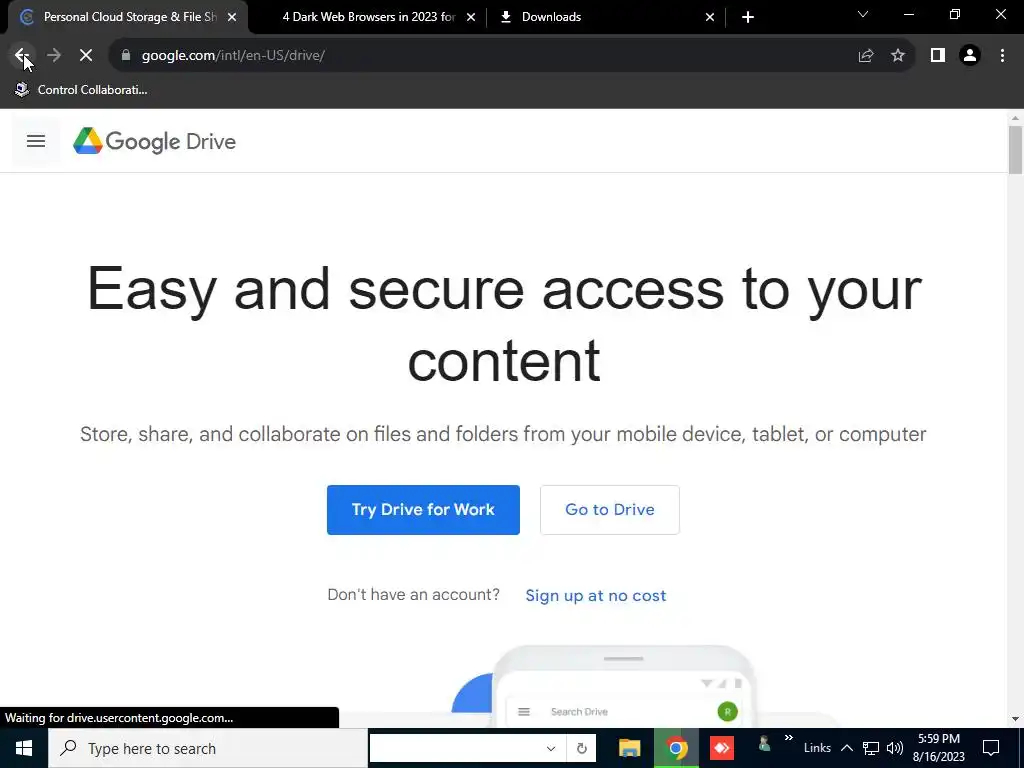Click the browser forward arrow
This screenshot has width=1024, height=768.
click(x=54, y=56)
